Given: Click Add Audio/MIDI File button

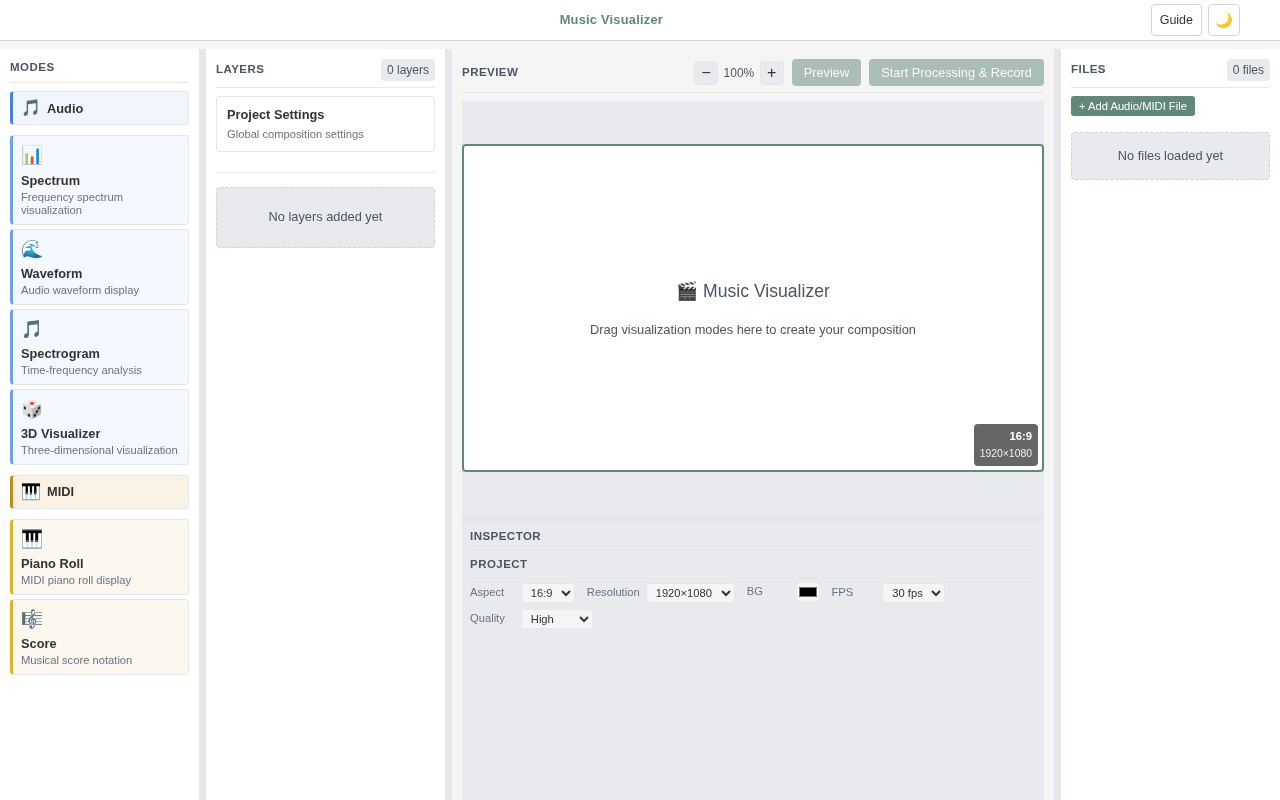Looking at the screenshot, I should coord(1133,106).
